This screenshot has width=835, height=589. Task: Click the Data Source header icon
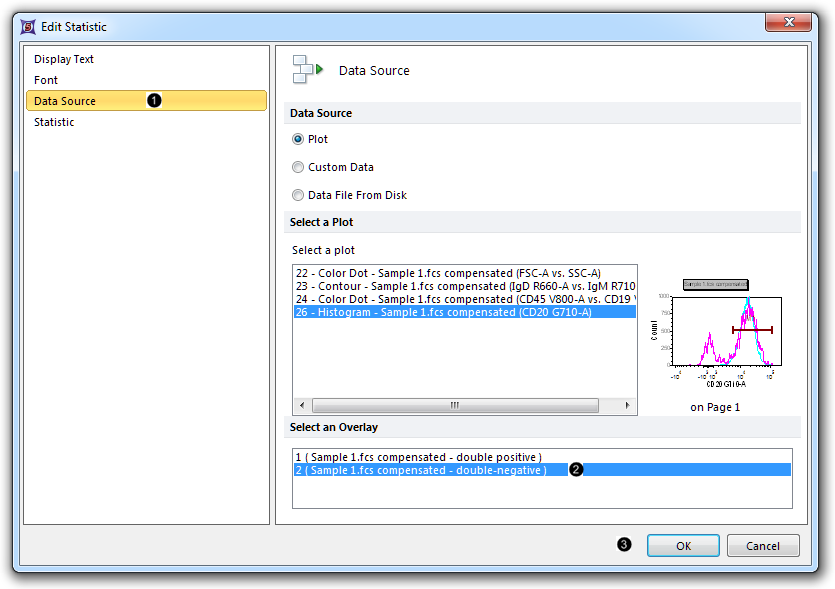click(307, 70)
